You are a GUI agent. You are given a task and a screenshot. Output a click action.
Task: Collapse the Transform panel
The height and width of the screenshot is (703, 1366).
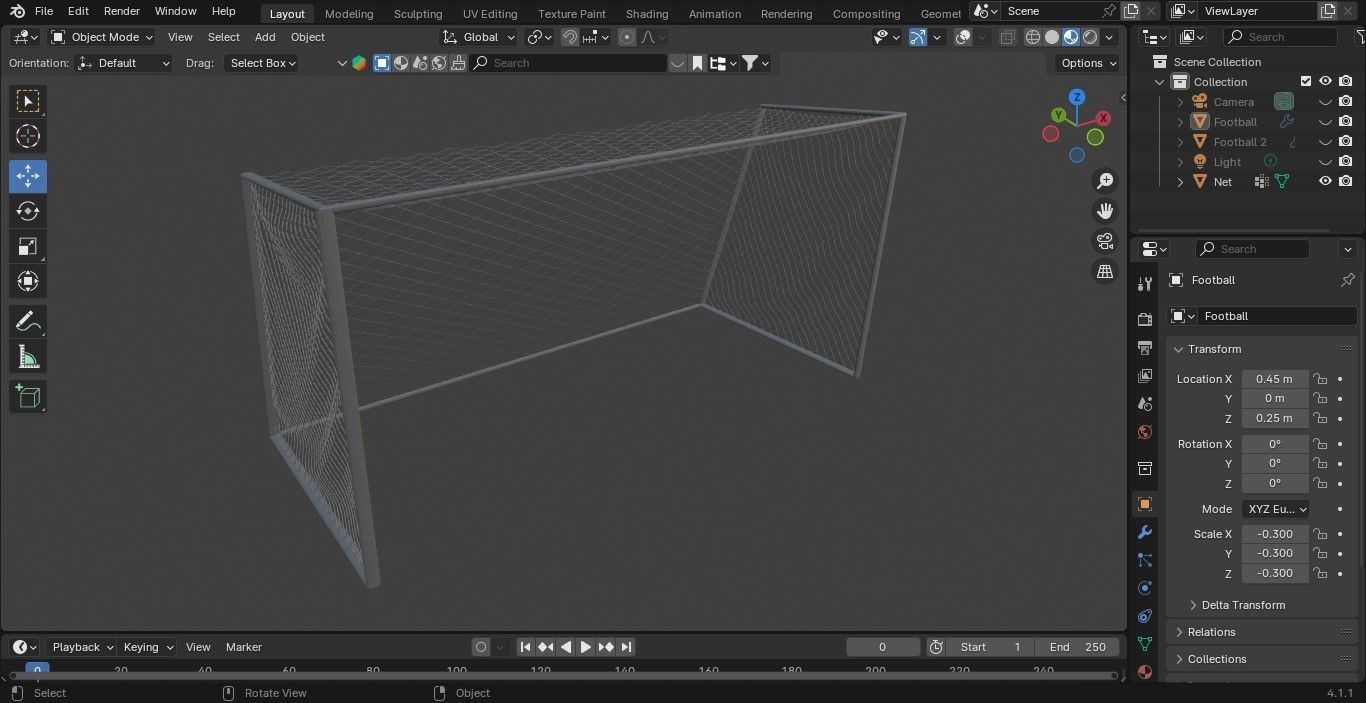click(1179, 349)
